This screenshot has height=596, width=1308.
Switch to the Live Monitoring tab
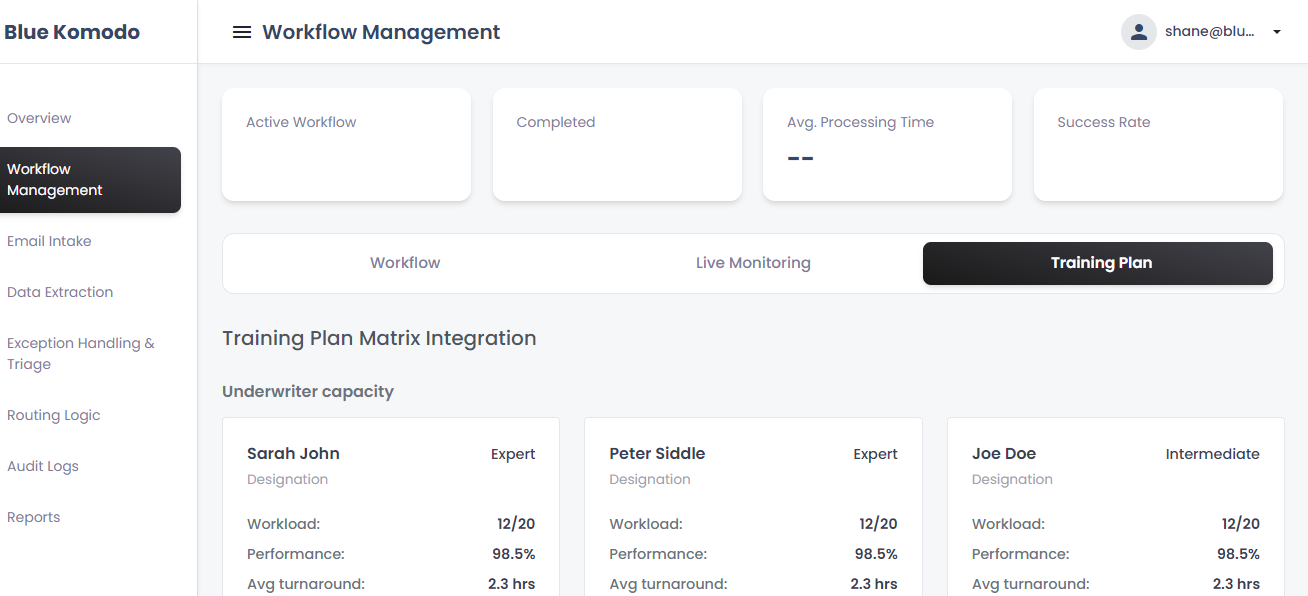click(753, 263)
